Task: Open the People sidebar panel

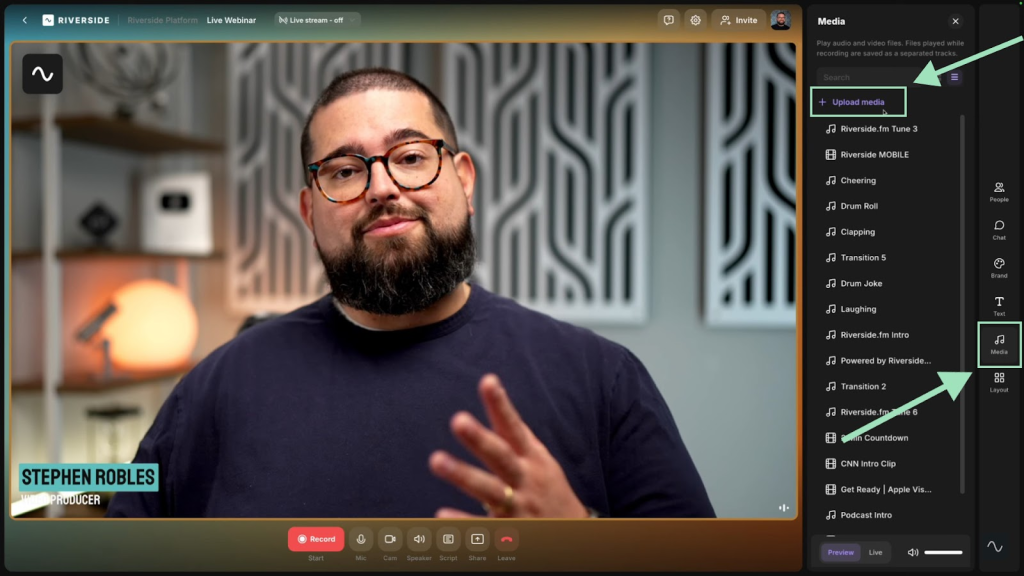Action: tap(999, 192)
